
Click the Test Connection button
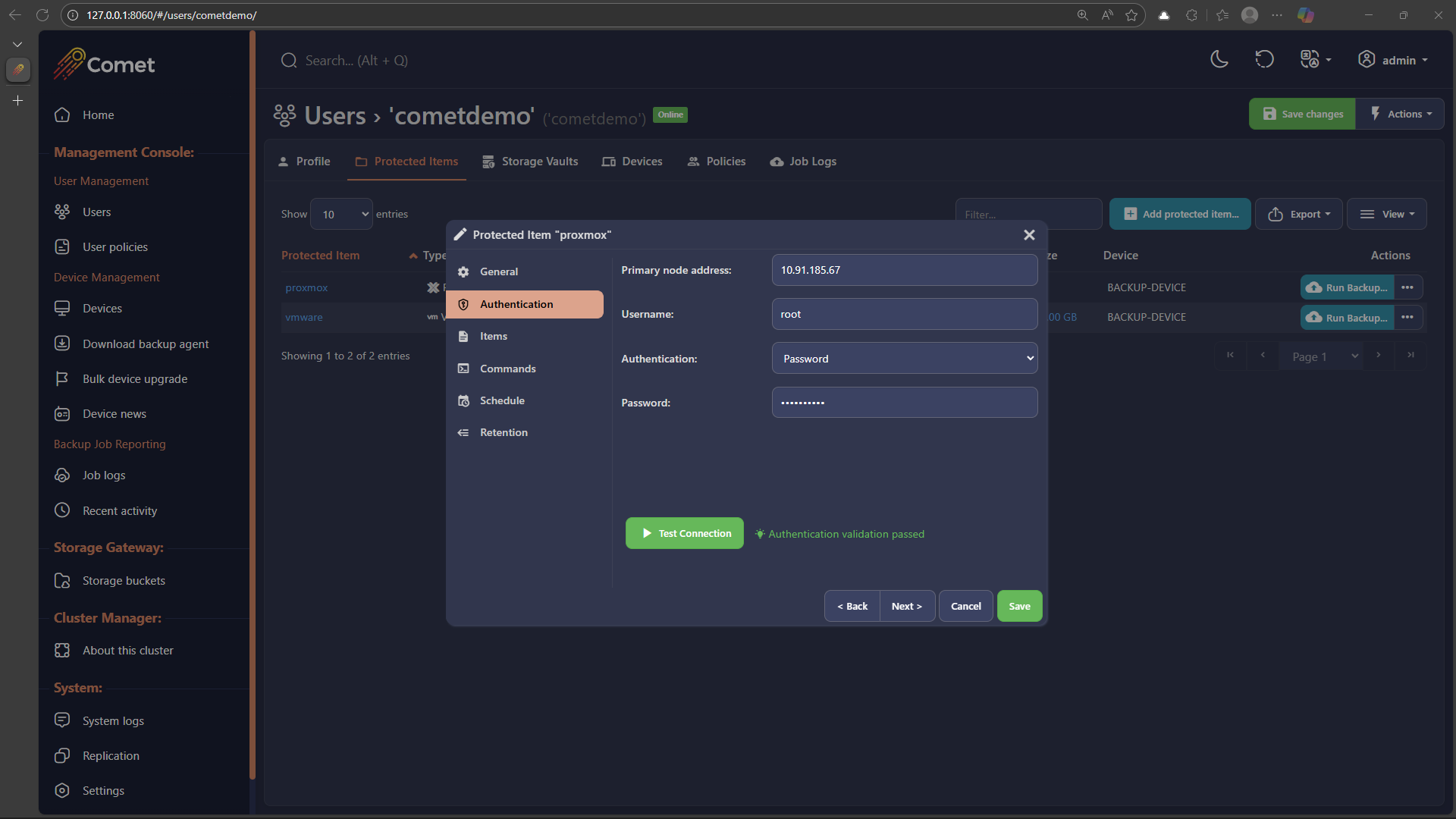point(684,534)
